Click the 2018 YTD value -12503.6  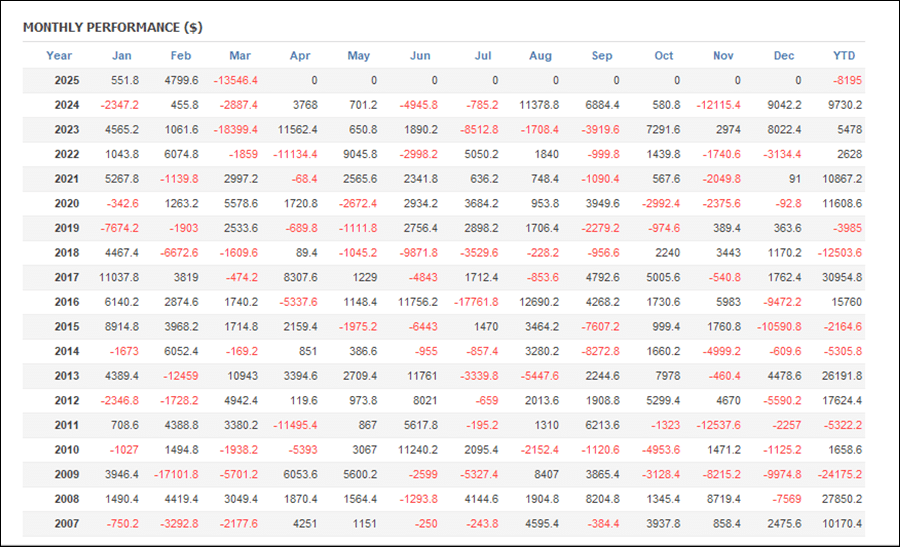pos(840,253)
